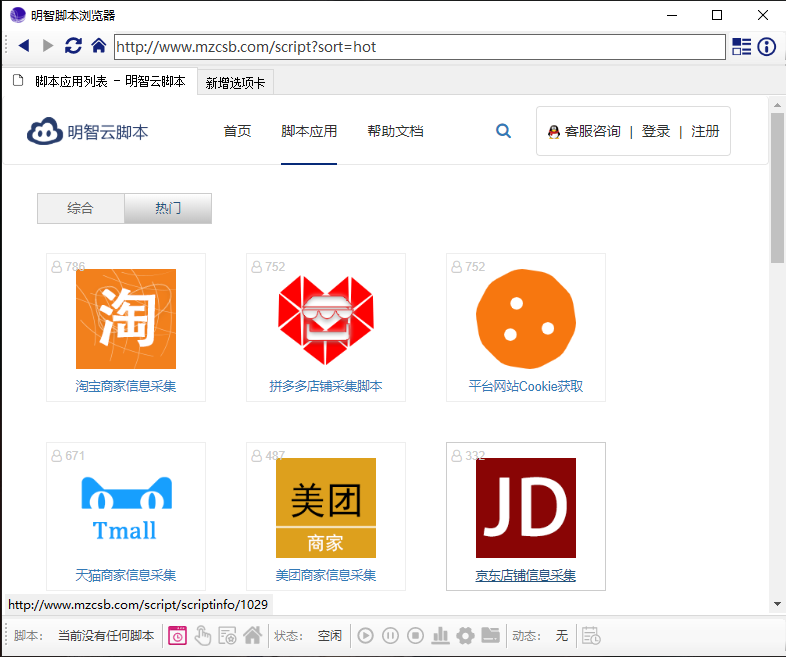Switch to 综合 sorting tab
The height and width of the screenshot is (657, 786).
pyautogui.click(x=81, y=208)
